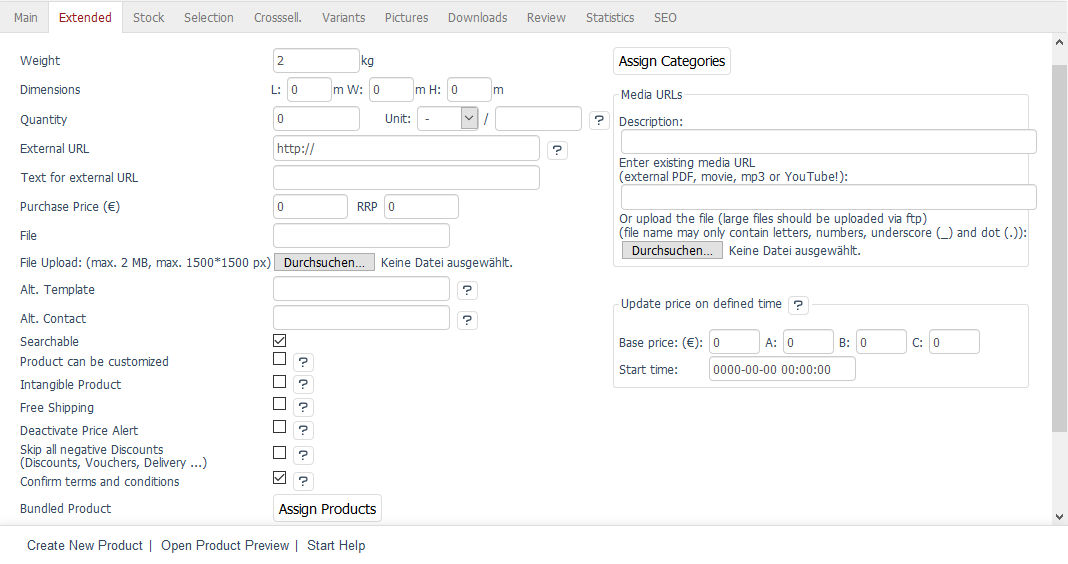This screenshot has height=564, width=1068.
Task: Click the price C field
Action: point(954,342)
